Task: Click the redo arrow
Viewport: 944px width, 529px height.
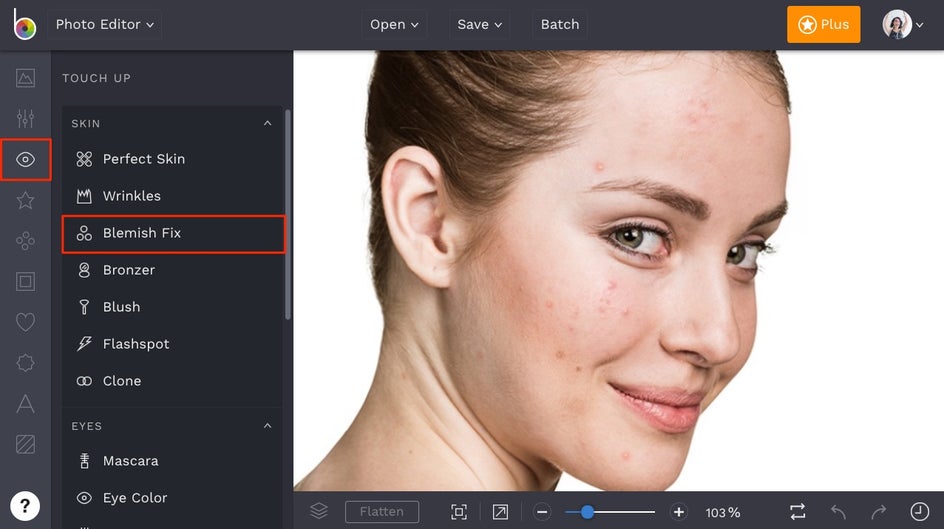Action: coord(879,512)
